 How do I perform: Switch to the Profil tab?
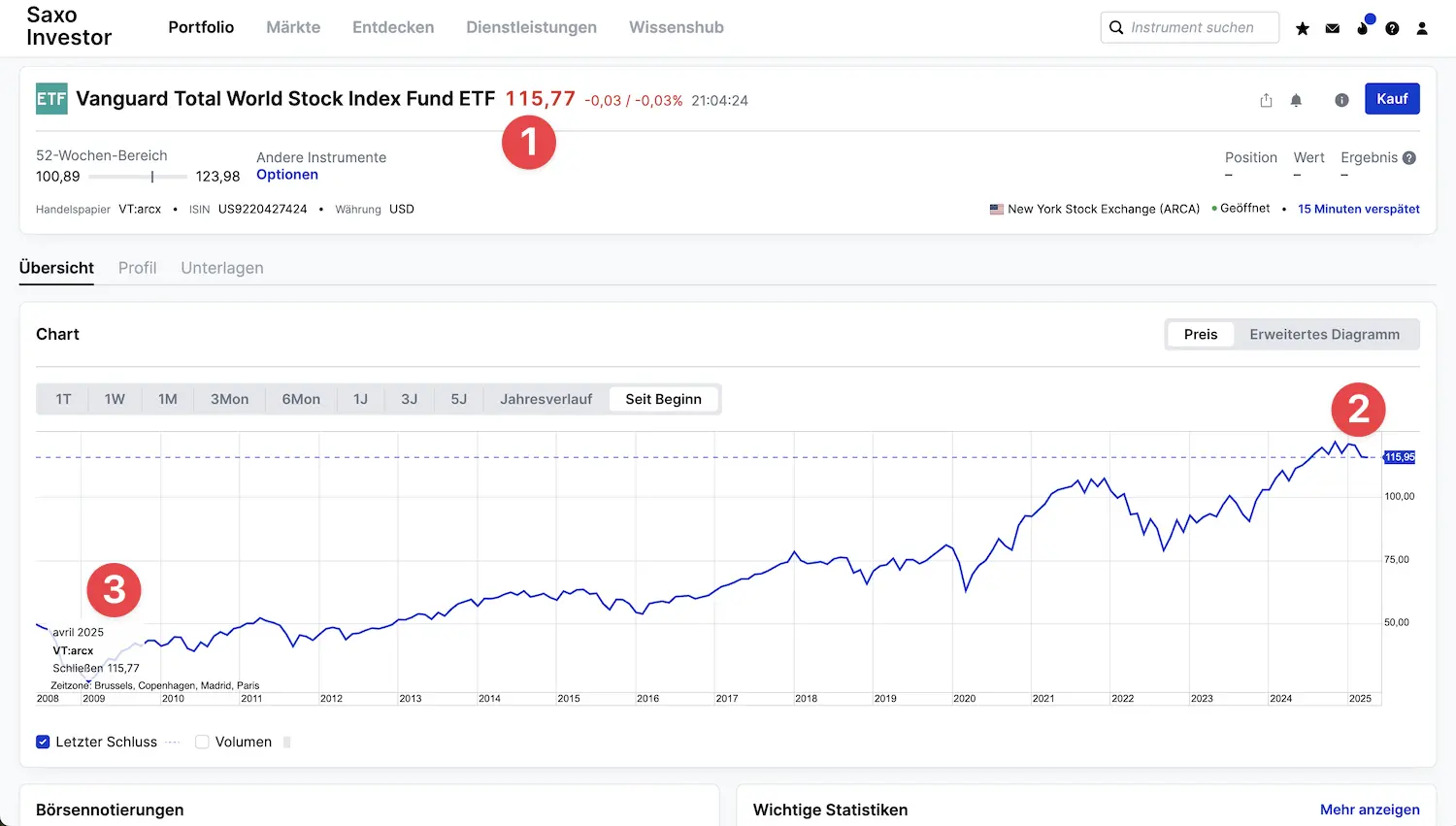click(137, 268)
